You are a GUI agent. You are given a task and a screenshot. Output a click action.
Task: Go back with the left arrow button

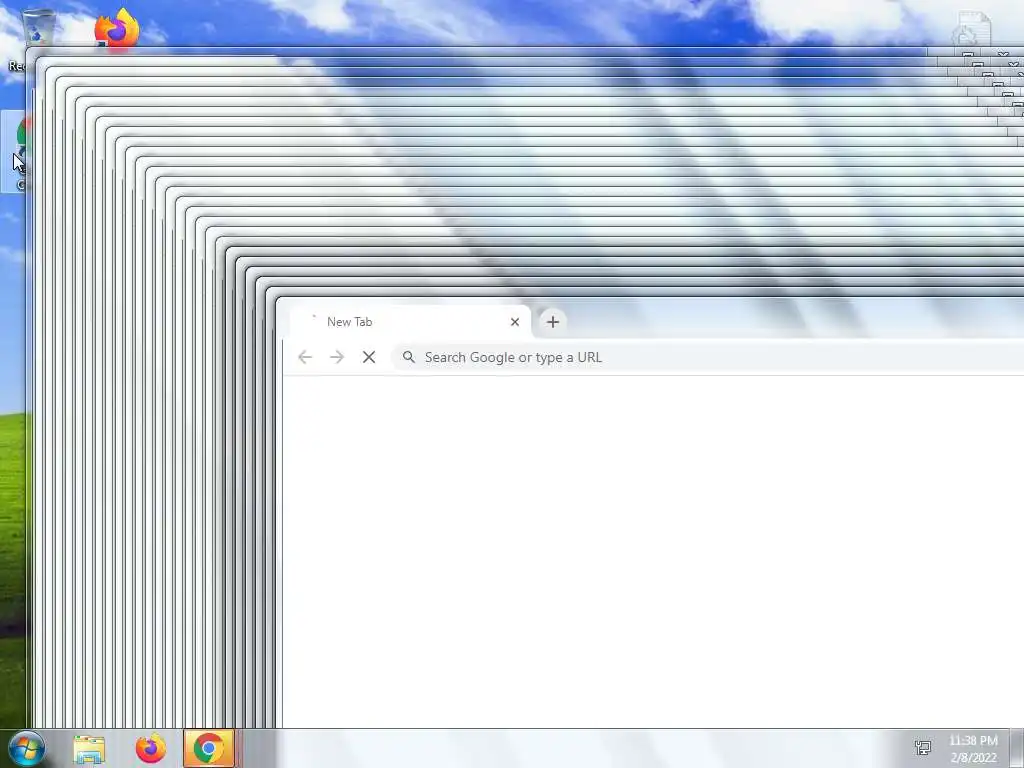point(305,357)
